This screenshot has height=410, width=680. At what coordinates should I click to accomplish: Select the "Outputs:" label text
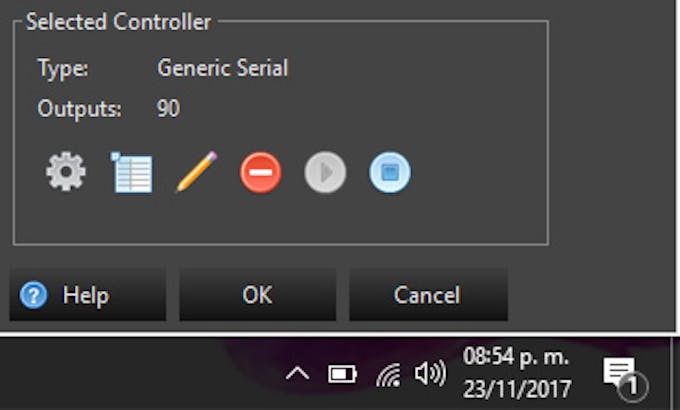[79, 109]
